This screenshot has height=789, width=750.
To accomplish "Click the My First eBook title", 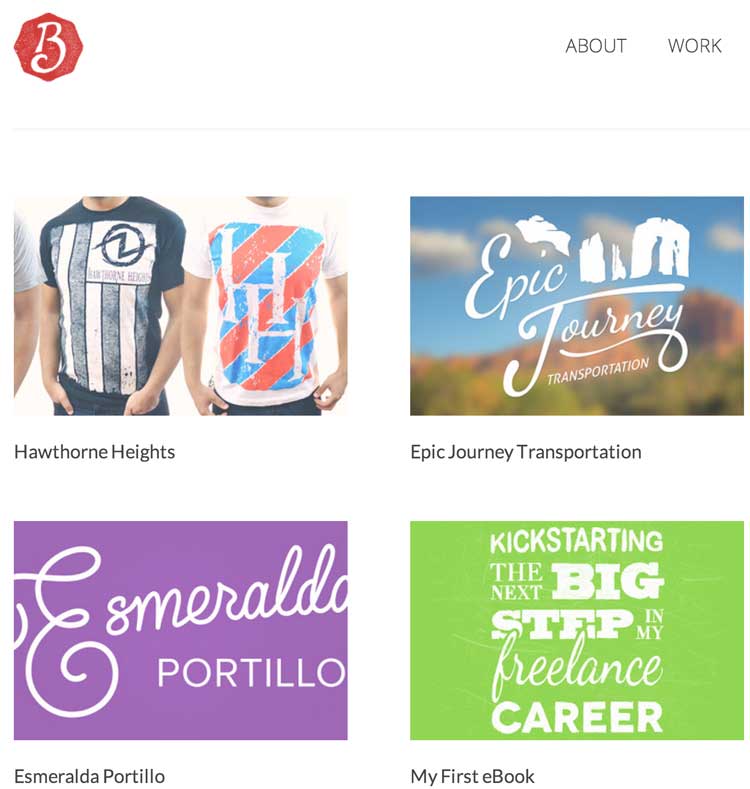I will click(472, 776).
